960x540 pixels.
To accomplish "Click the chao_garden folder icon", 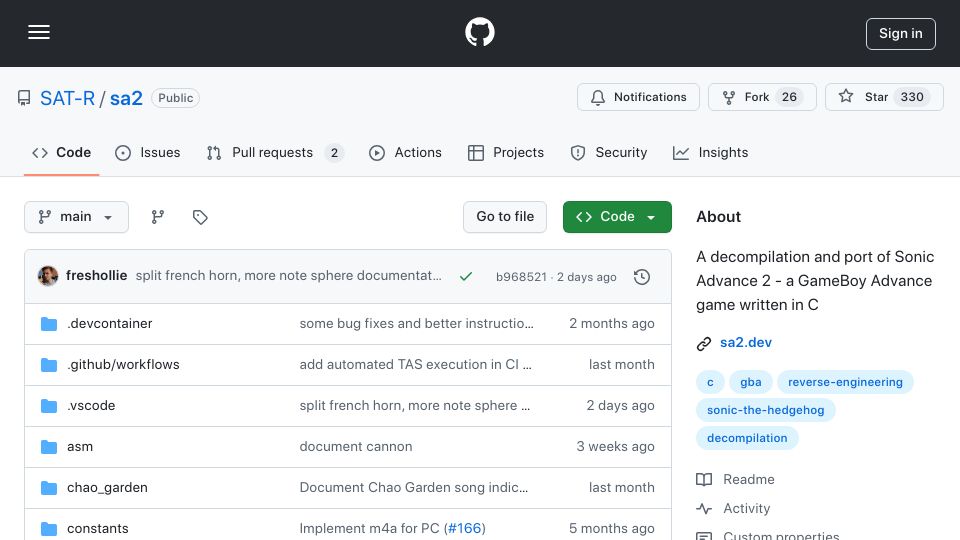I will (49, 487).
